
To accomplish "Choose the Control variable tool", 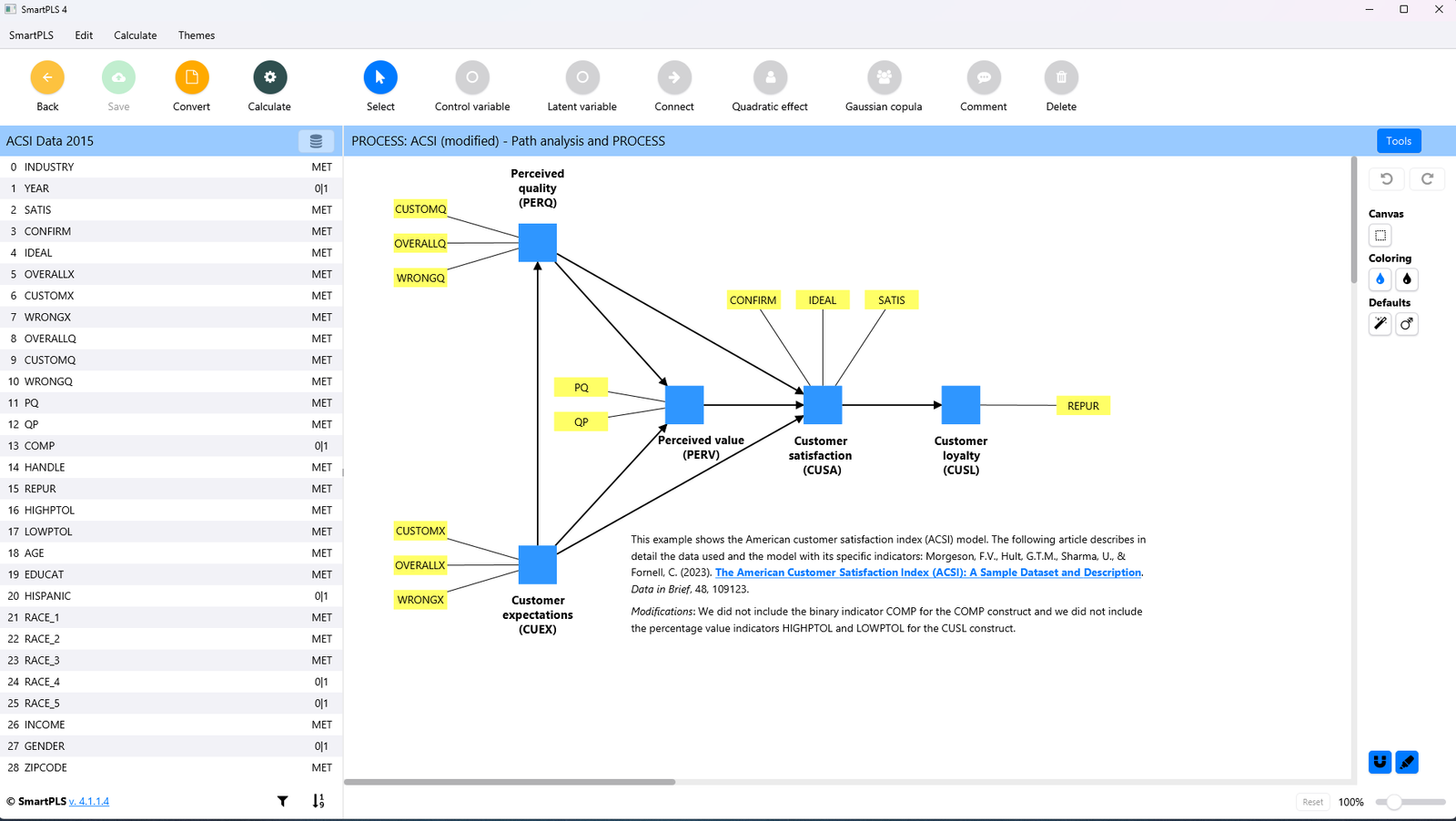I will point(472,77).
